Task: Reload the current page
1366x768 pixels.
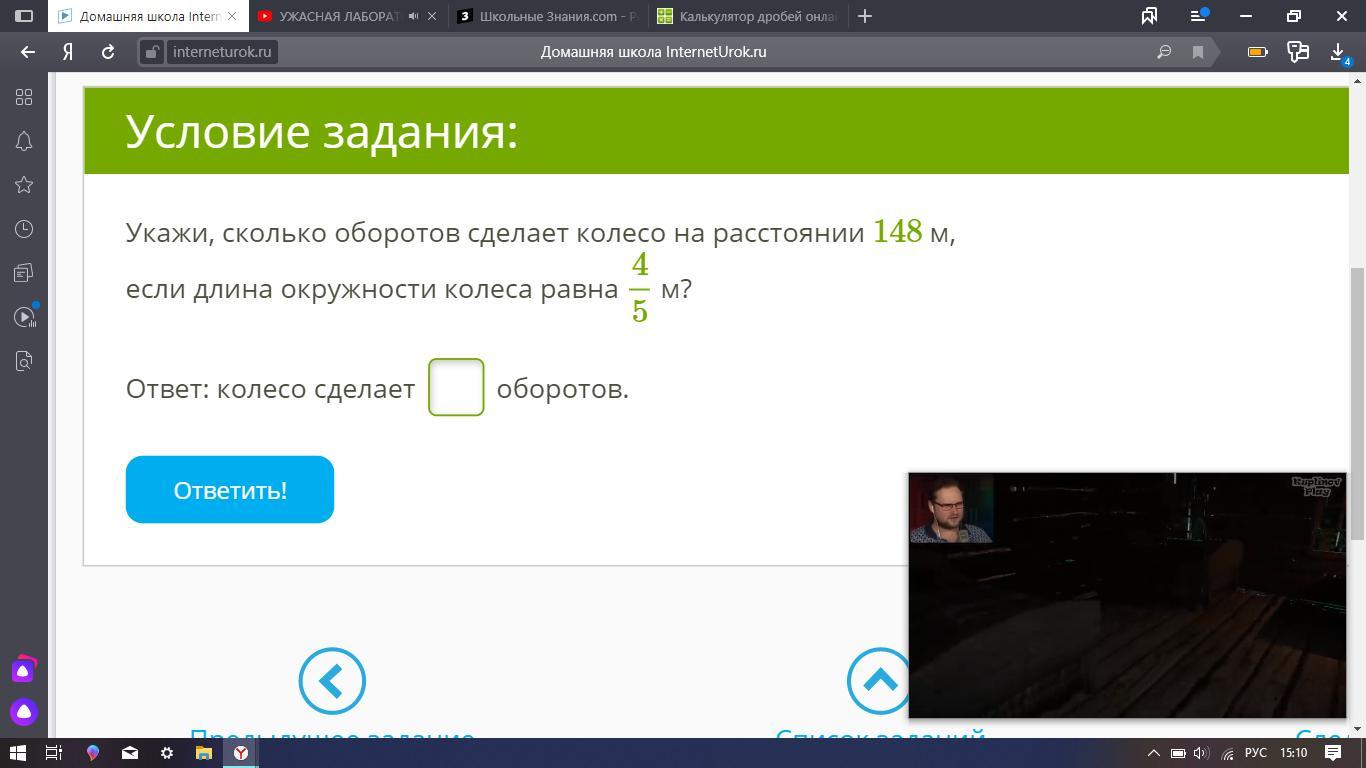Action: [x=108, y=52]
